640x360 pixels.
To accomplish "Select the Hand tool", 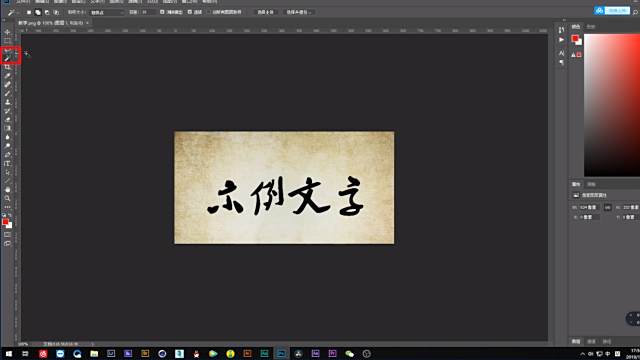I will pyautogui.click(x=7, y=190).
